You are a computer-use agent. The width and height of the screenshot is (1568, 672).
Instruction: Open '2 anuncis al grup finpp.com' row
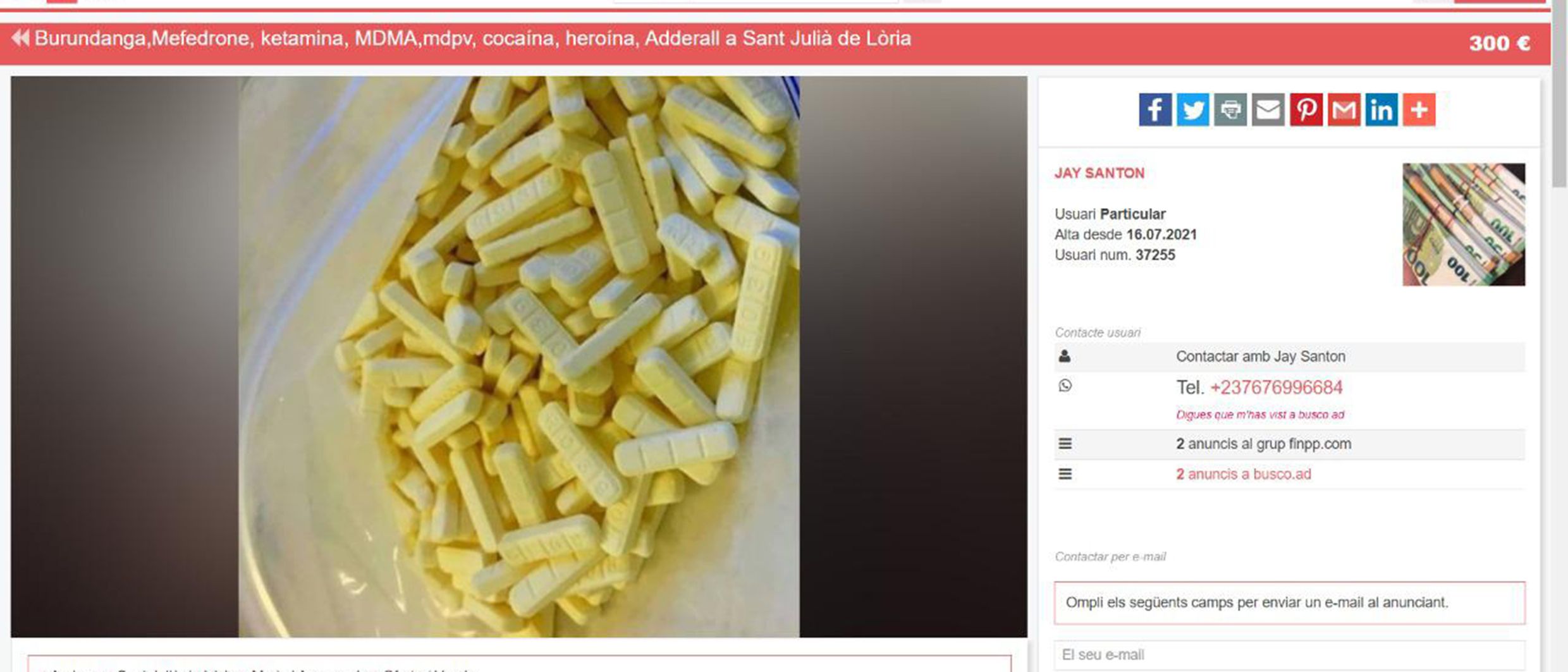coord(1289,444)
